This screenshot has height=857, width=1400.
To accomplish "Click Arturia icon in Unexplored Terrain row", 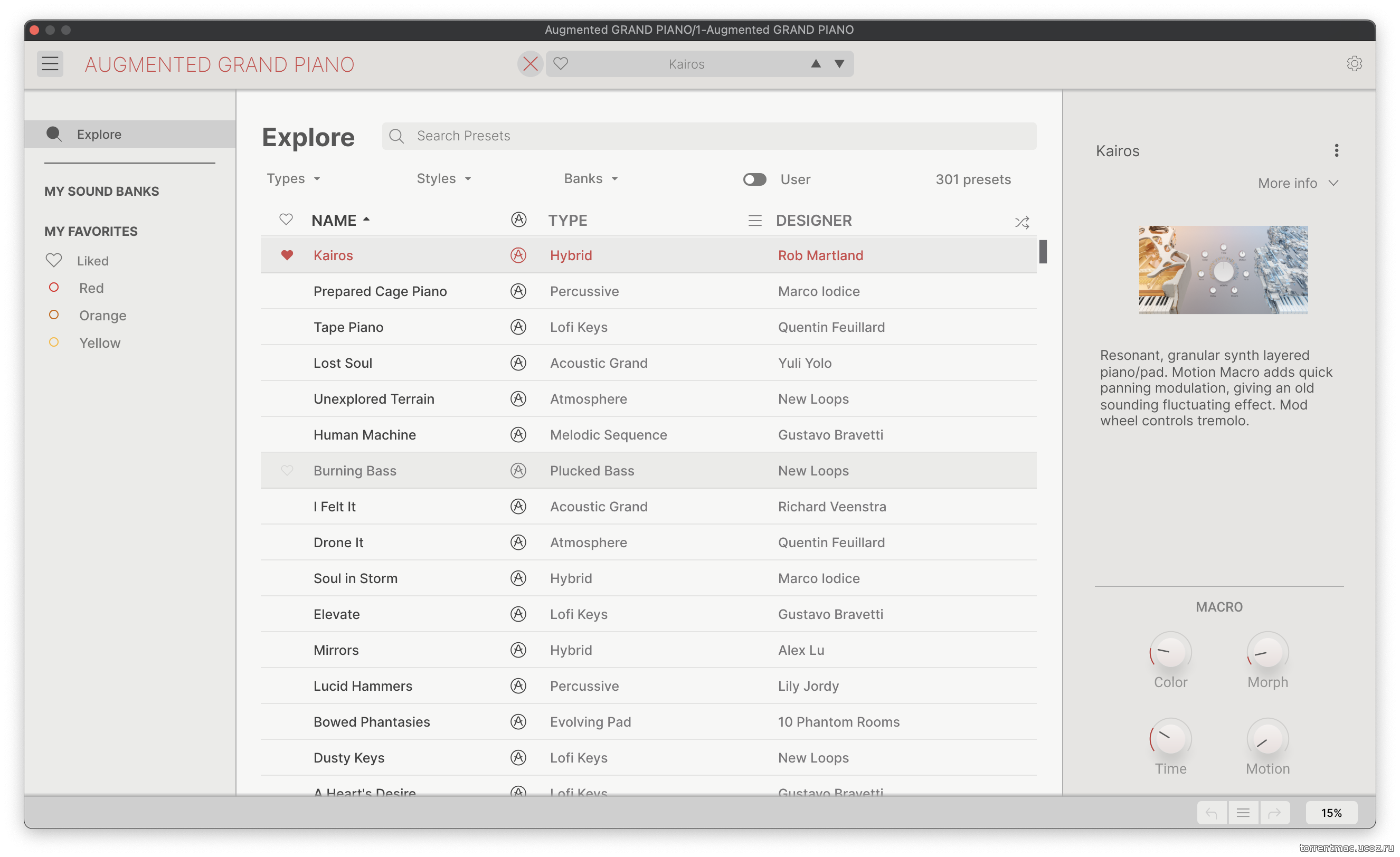I will (518, 398).
